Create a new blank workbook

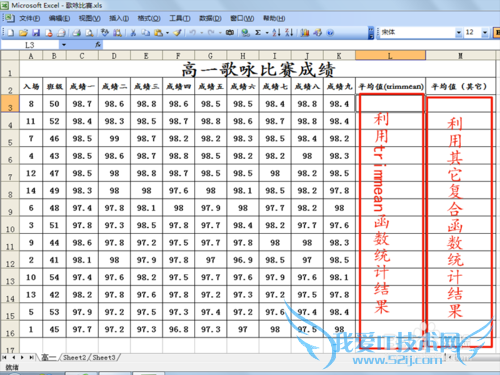11,33
